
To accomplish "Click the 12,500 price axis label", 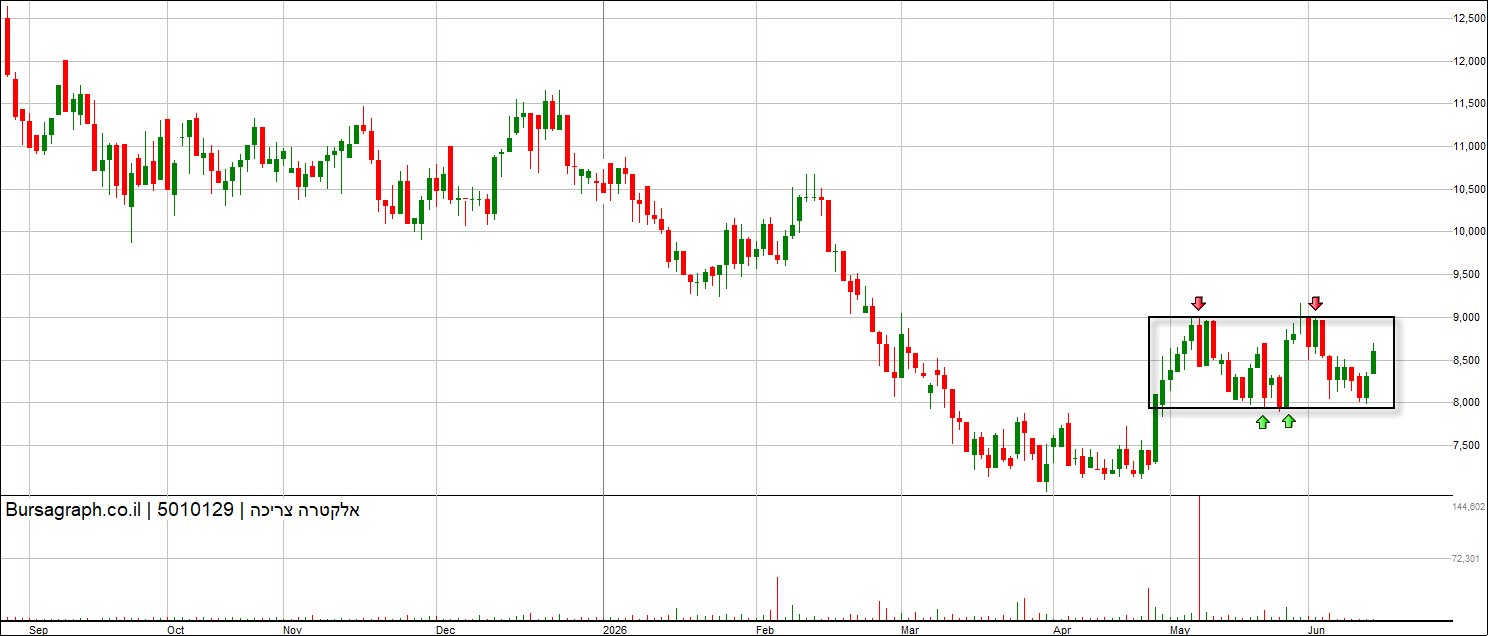I will click(x=1470, y=18).
